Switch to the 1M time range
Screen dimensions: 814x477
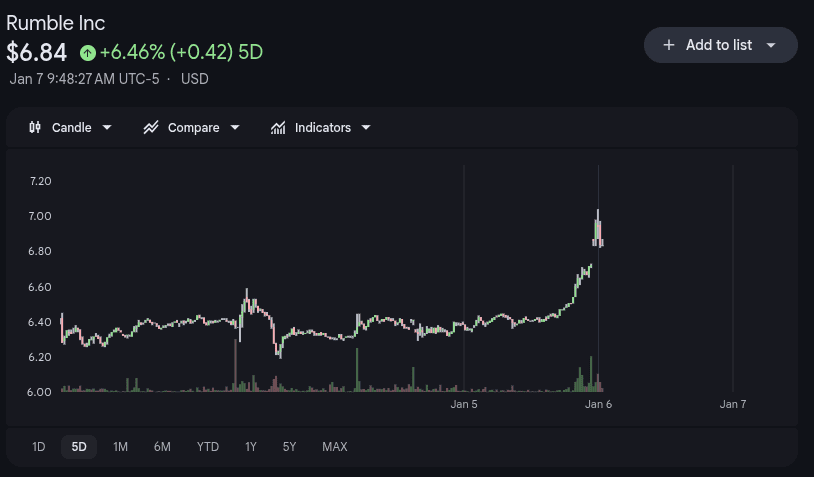[120, 447]
